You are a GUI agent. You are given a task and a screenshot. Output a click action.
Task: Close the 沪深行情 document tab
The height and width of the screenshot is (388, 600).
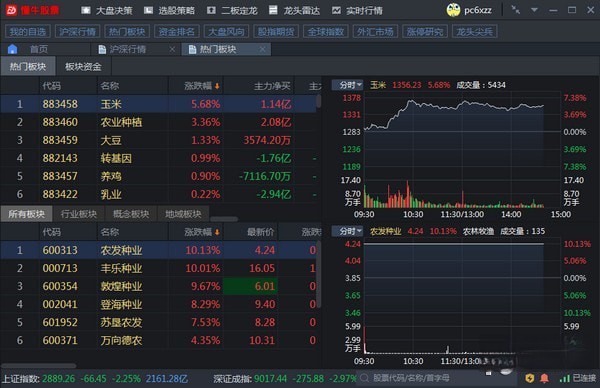click(x=172, y=49)
